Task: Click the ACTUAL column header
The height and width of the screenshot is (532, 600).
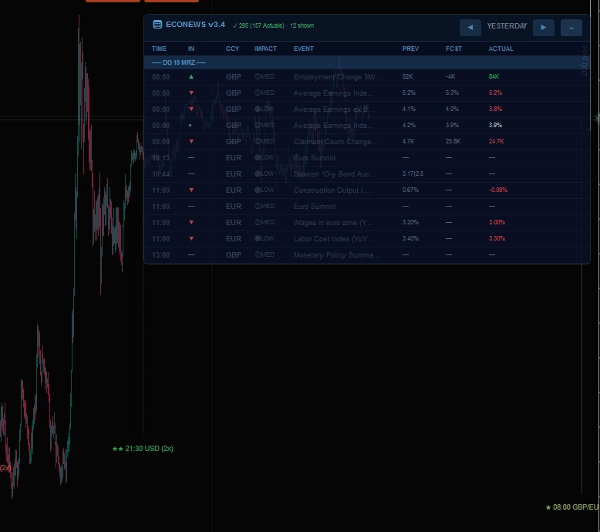Action: pyautogui.click(x=501, y=48)
